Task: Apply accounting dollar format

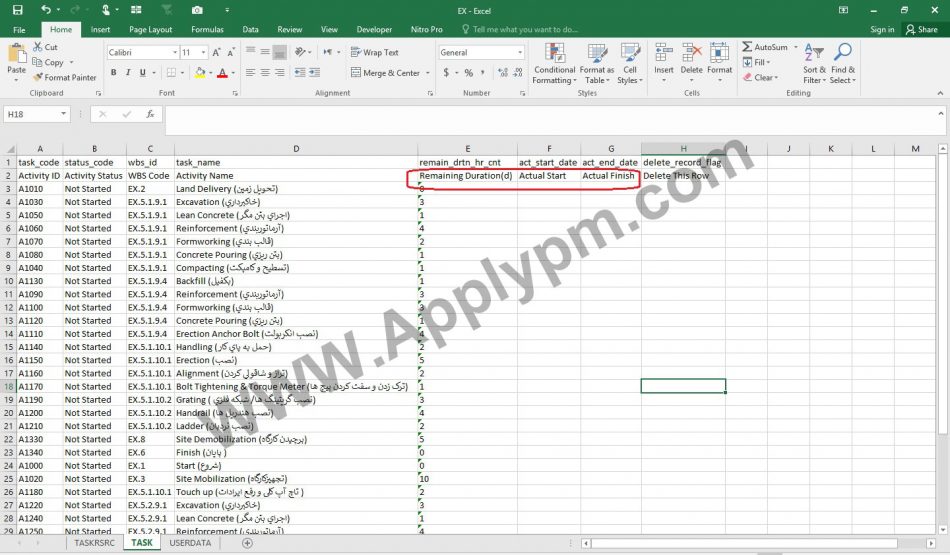Action: pos(446,73)
